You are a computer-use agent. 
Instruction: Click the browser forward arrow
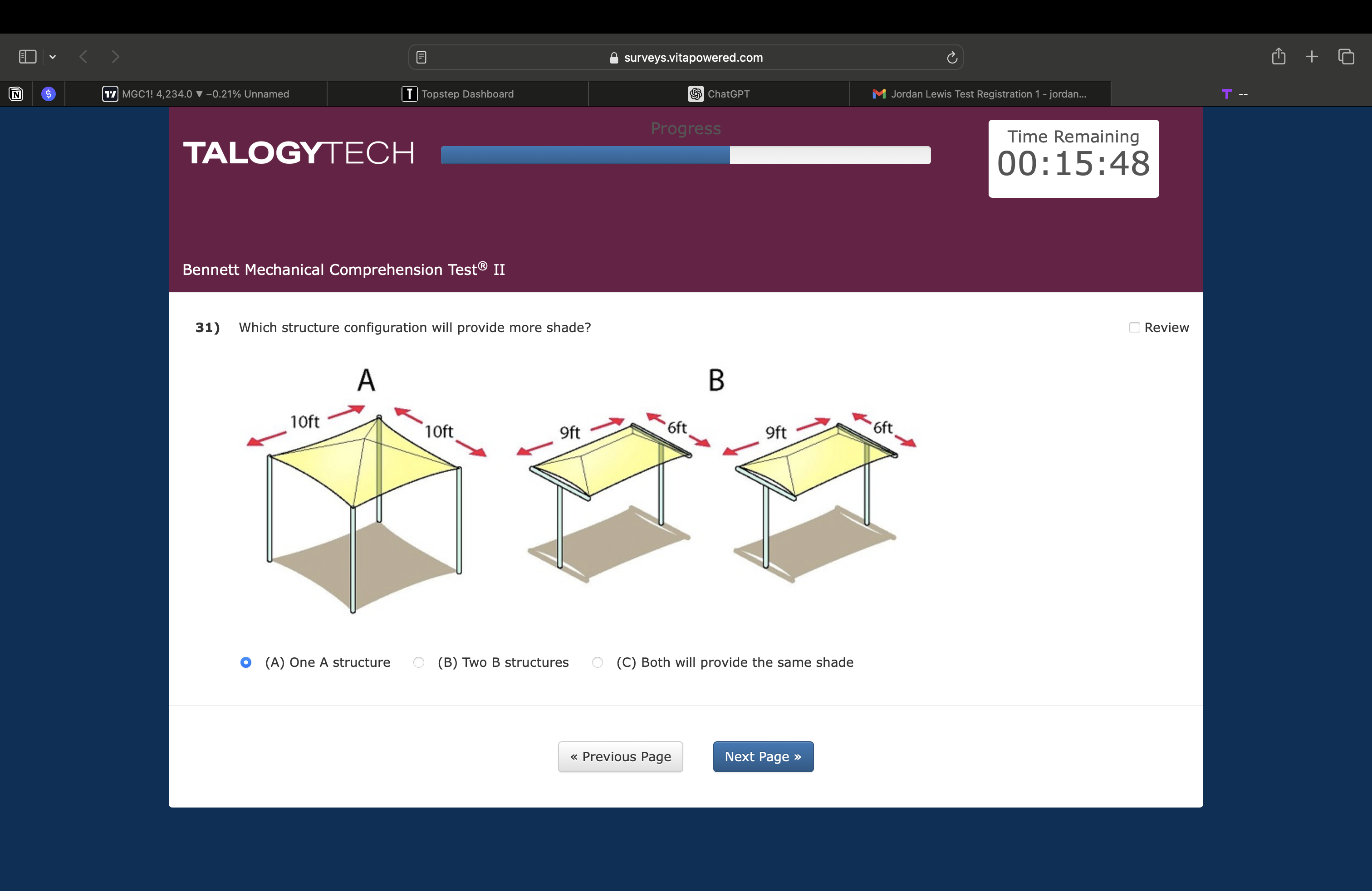pyautogui.click(x=115, y=56)
